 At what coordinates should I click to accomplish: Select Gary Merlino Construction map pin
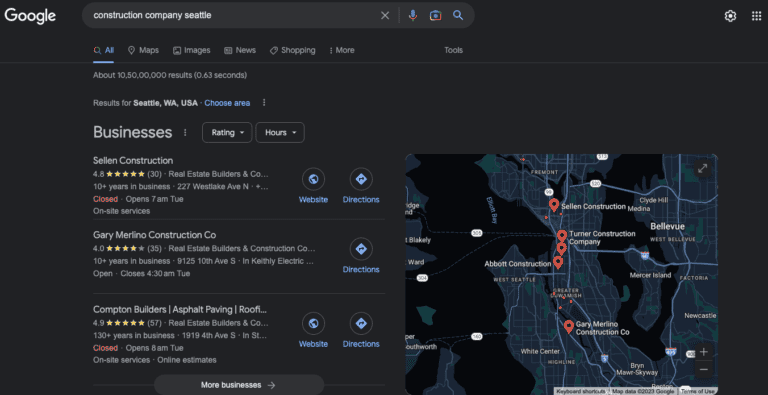point(569,326)
